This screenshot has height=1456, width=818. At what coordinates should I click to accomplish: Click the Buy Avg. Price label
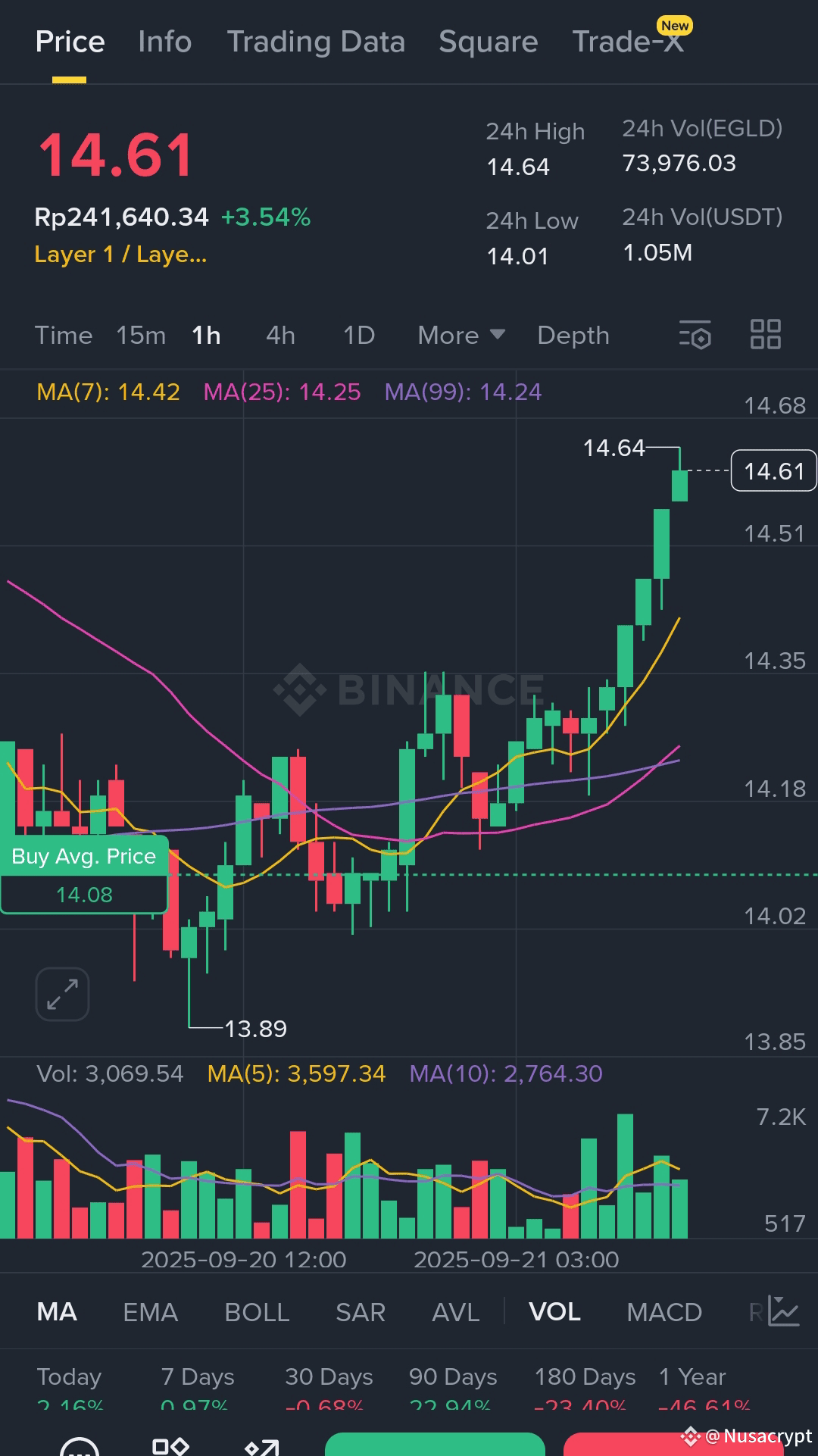[x=84, y=856]
